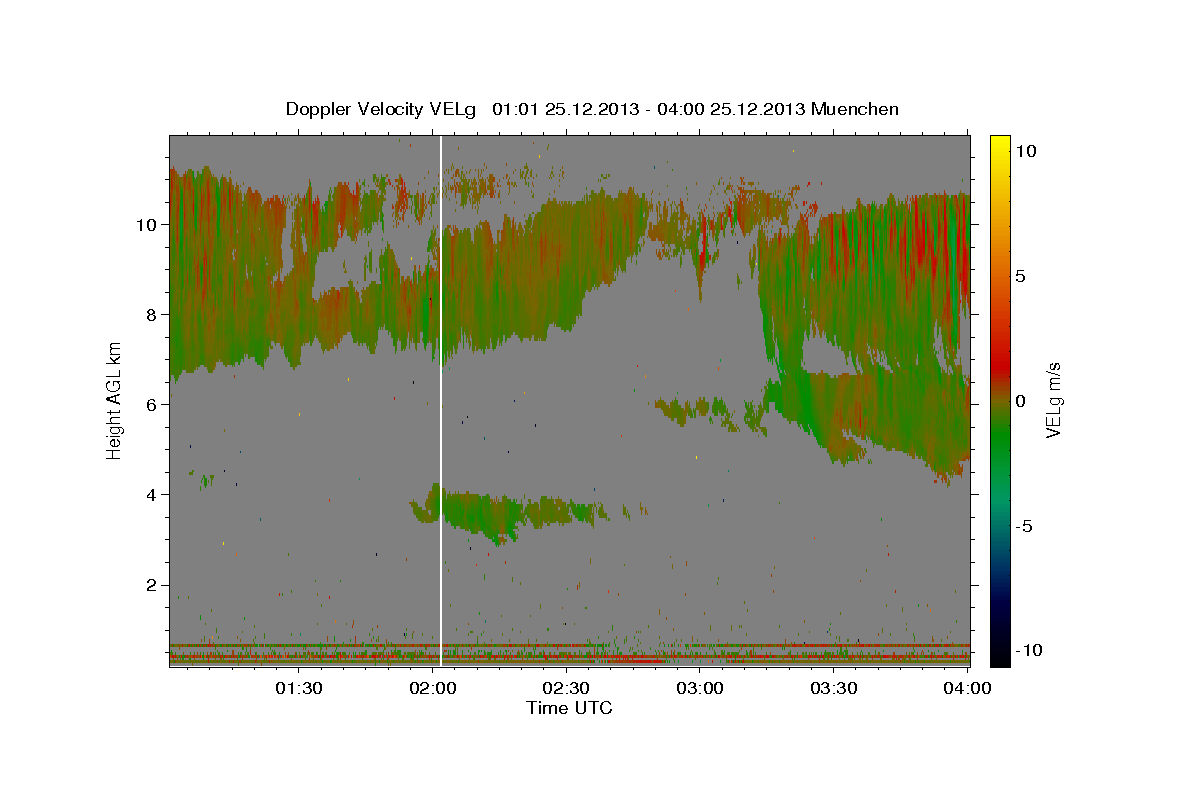The image size is (1200, 800).
Task: Click the black bottom of the colorbar
Action: (999, 655)
